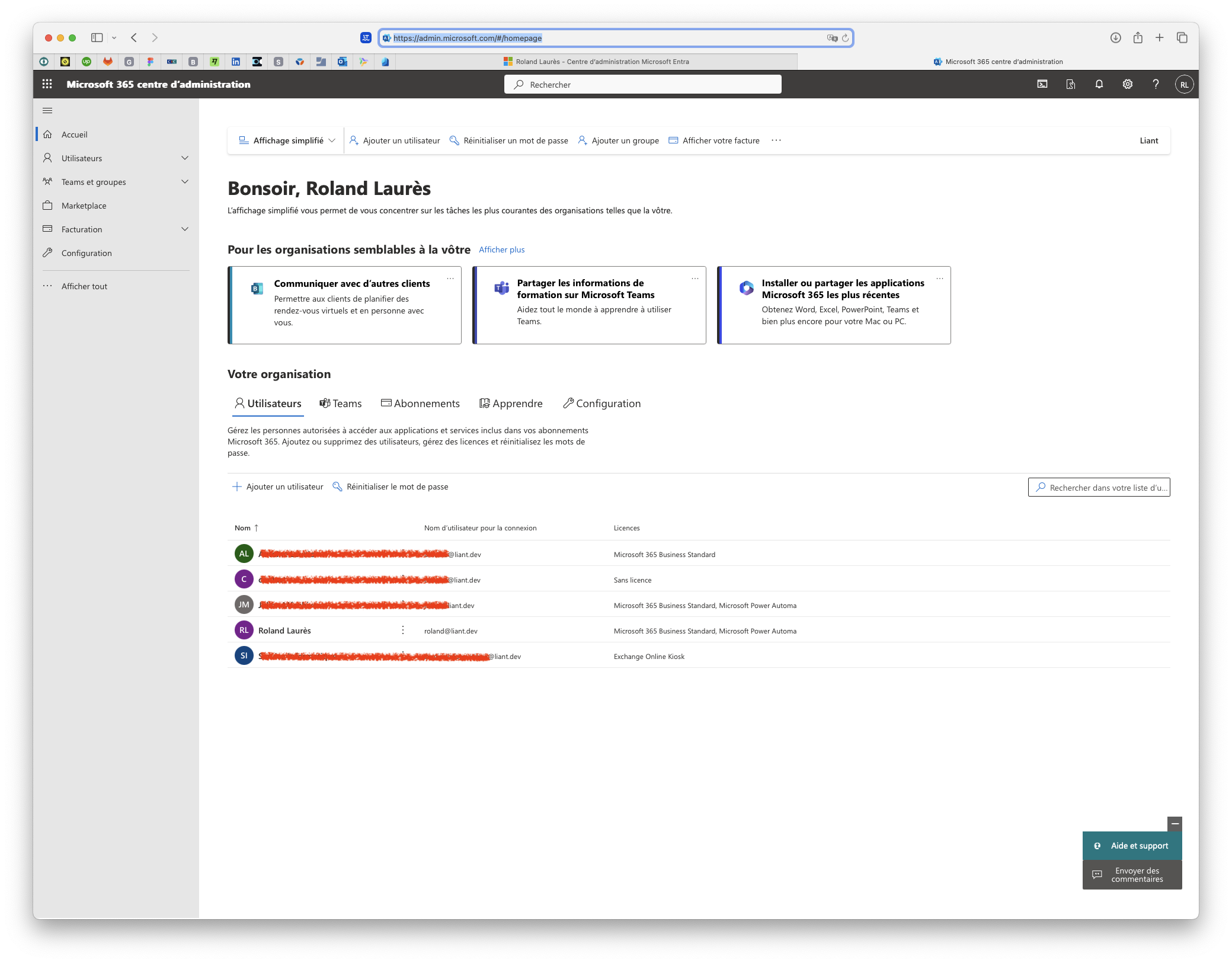Open LinkedIn favorite in bookmarks bar
The height and width of the screenshot is (963, 1232).
(236, 62)
